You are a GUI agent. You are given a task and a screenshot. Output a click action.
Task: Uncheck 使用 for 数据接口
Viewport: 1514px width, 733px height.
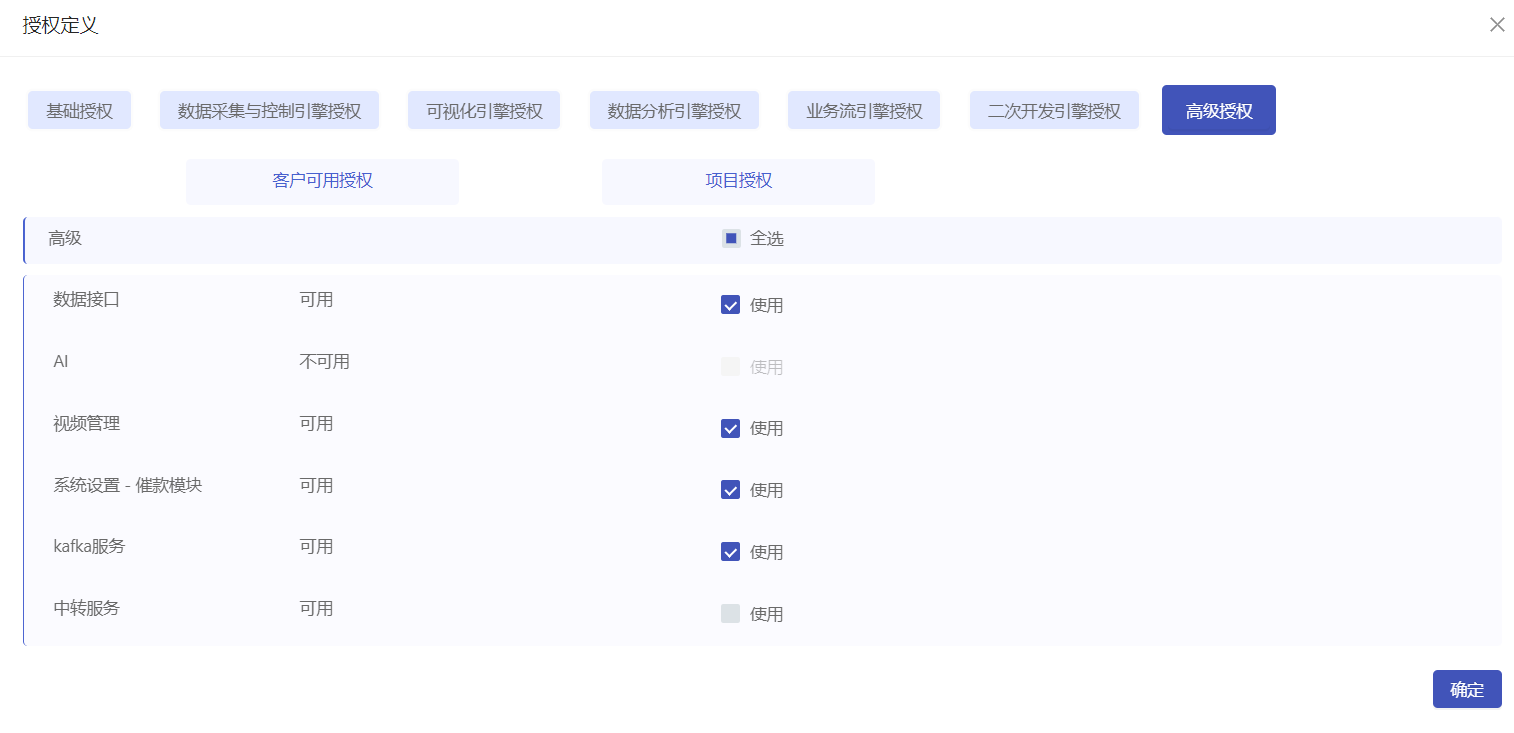click(730, 305)
